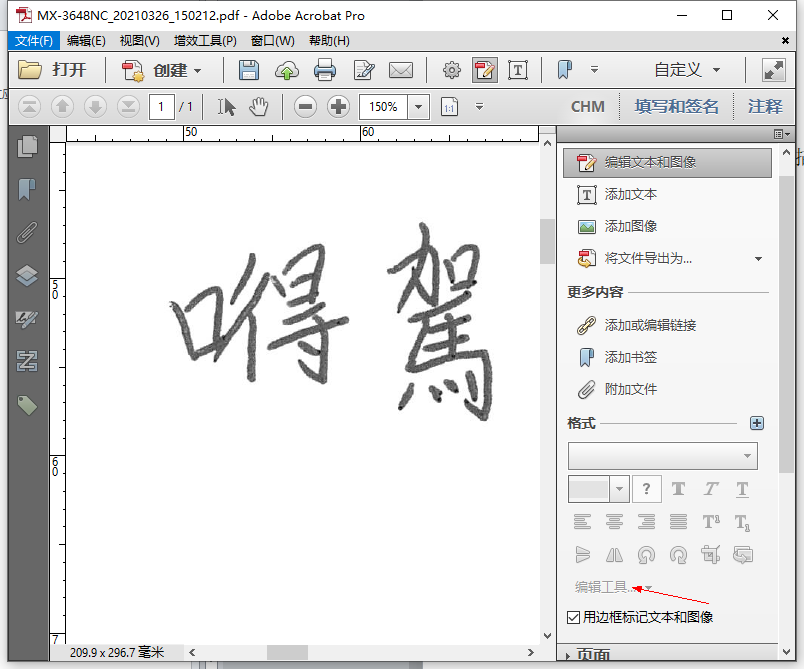Choose the Select tool cursor icon
The height and width of the screenshot is (669, 804).
[x=226, y=107]
